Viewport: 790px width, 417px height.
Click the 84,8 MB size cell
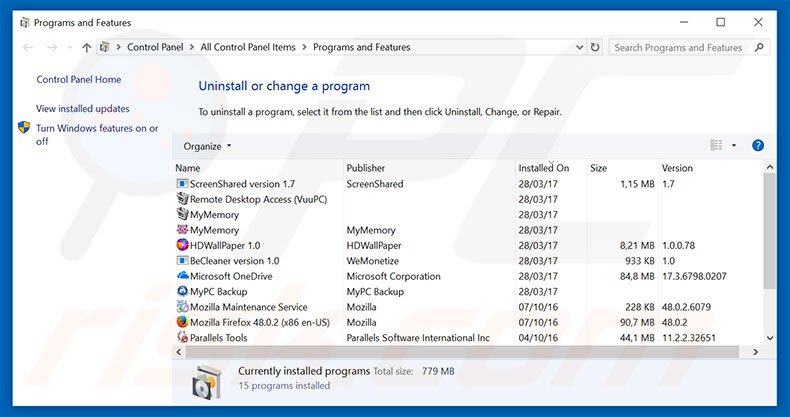pyautogui.click(x=637, y=276)
